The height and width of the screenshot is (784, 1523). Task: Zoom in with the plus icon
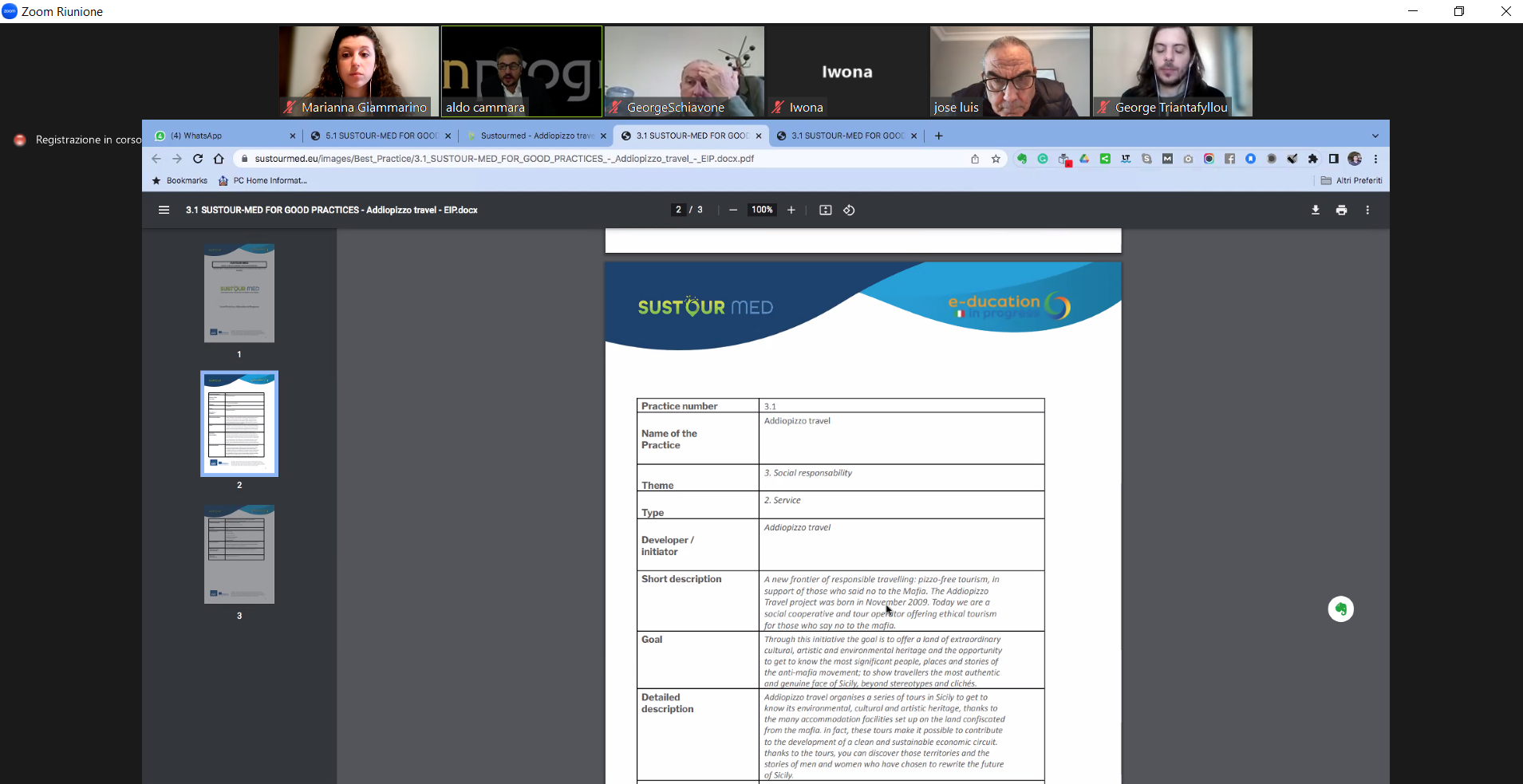(x=791, y=210)
